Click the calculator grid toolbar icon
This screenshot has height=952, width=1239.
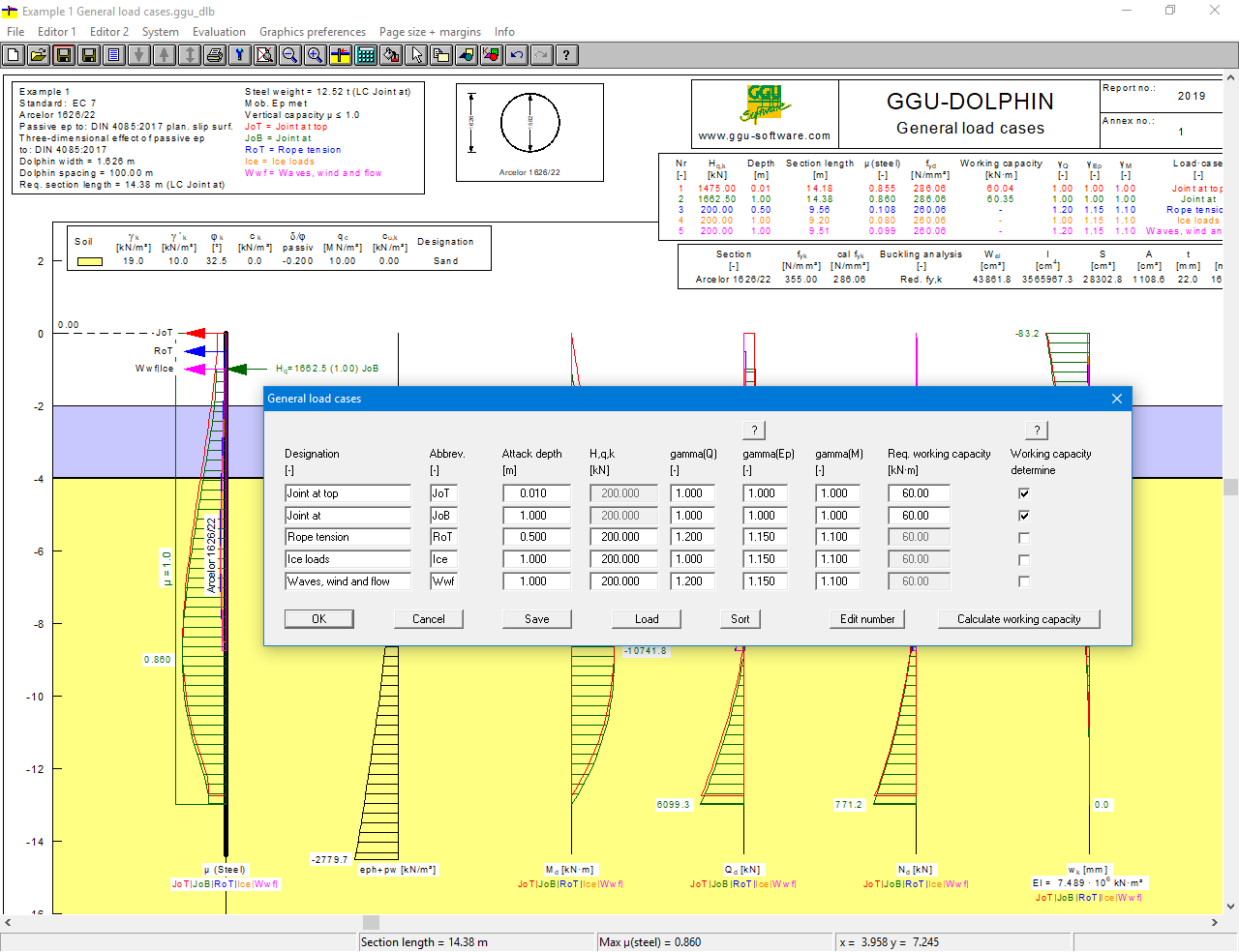point(366,55)
